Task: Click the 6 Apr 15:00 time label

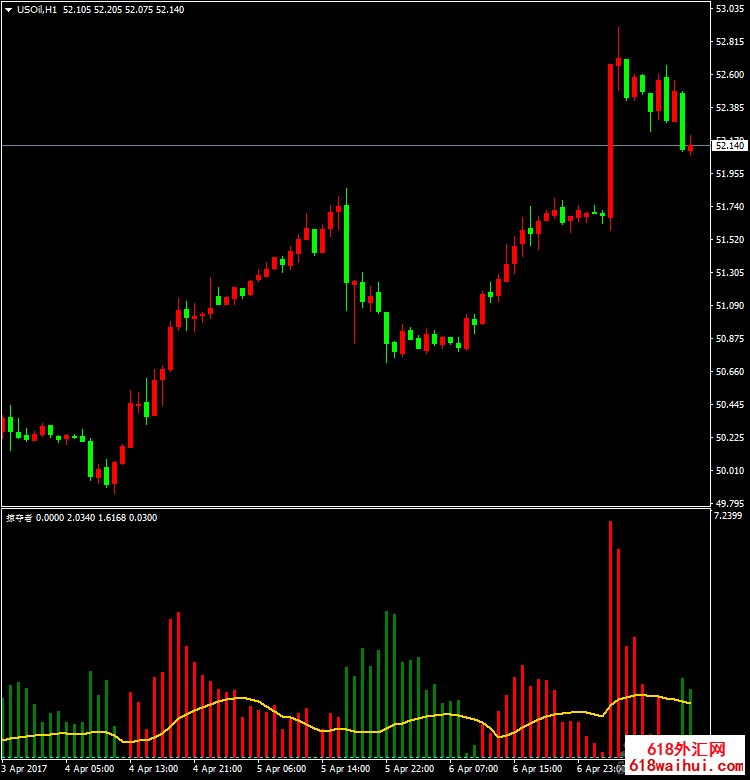Action: click(536, 769)
